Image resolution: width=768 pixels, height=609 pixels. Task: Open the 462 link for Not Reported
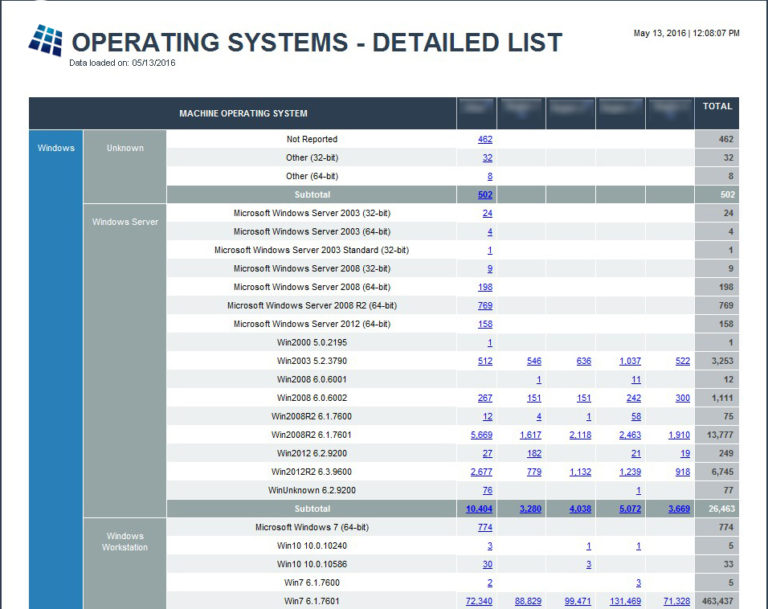pyautogui.click(x=485, y=139)
